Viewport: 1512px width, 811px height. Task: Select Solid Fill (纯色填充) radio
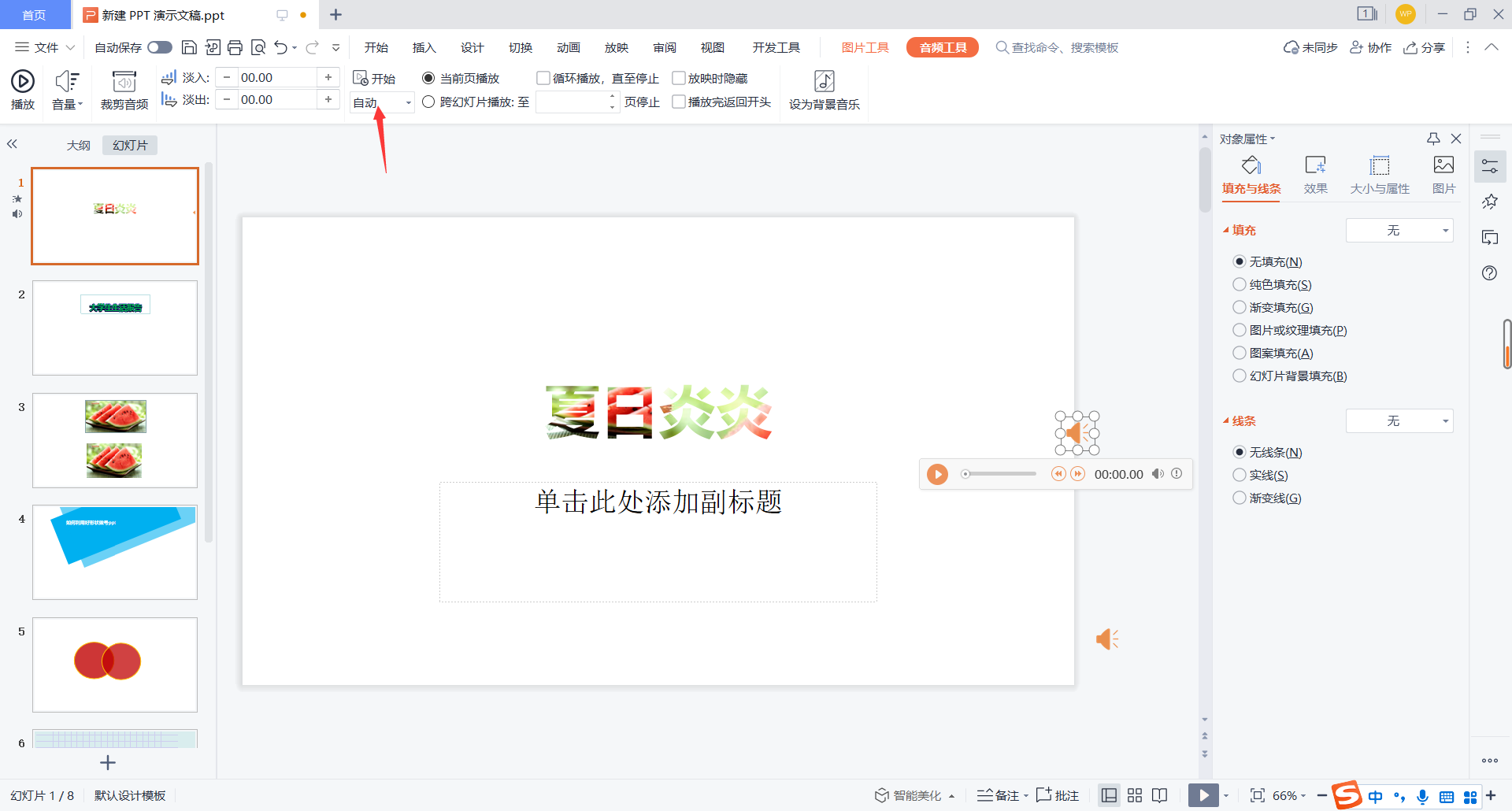click(1240, 284)
